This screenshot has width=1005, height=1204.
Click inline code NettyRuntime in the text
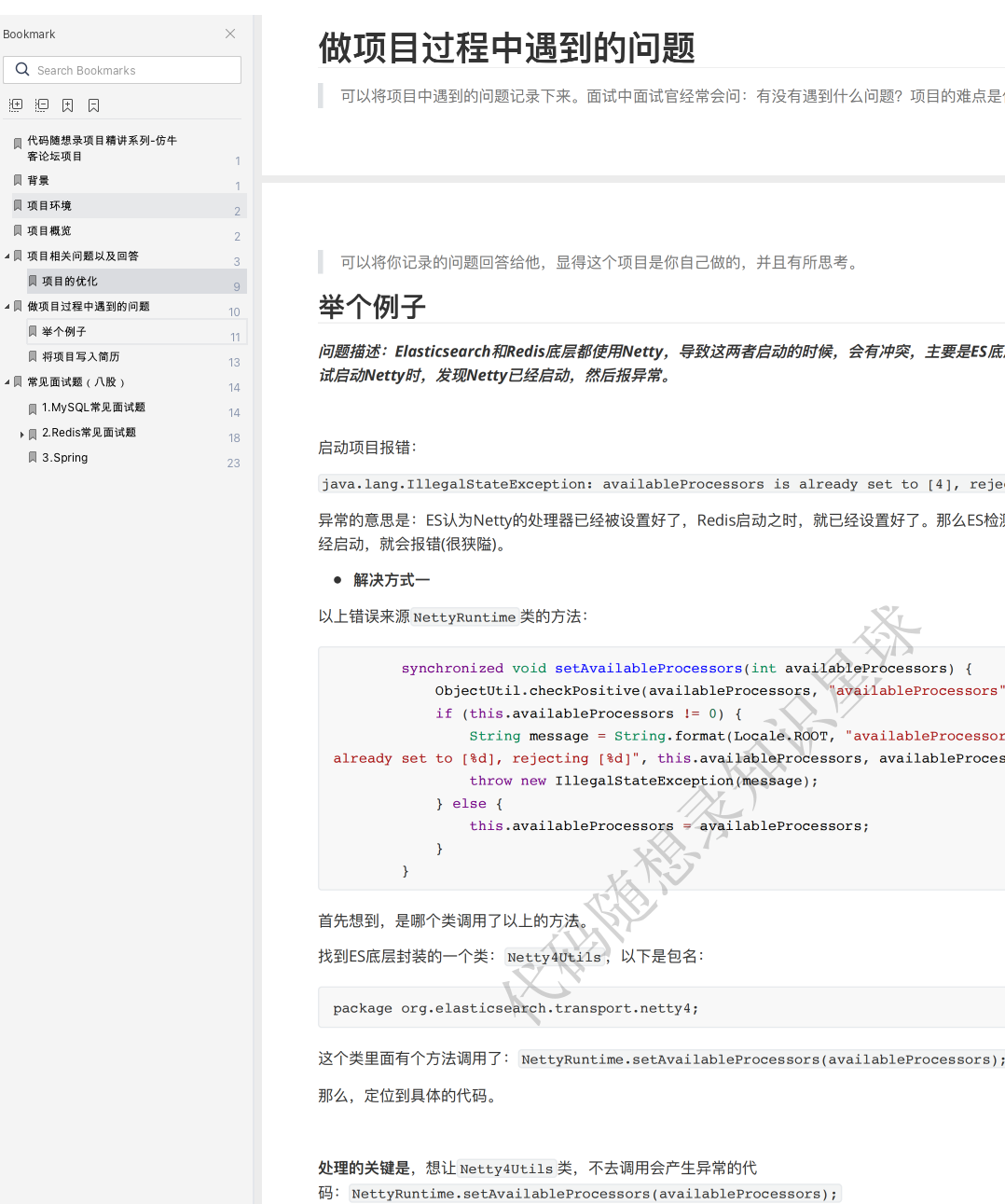(464, 617)
